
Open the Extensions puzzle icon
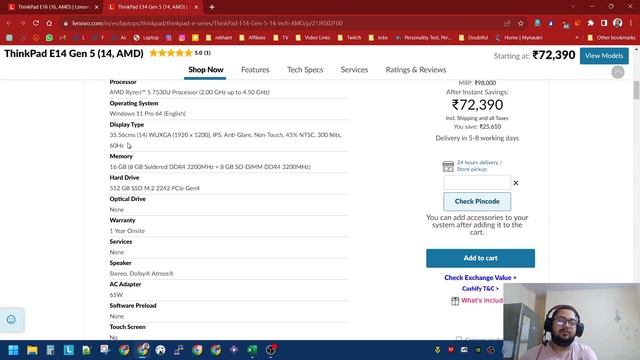pyautogui.click(x=591, y=23)
